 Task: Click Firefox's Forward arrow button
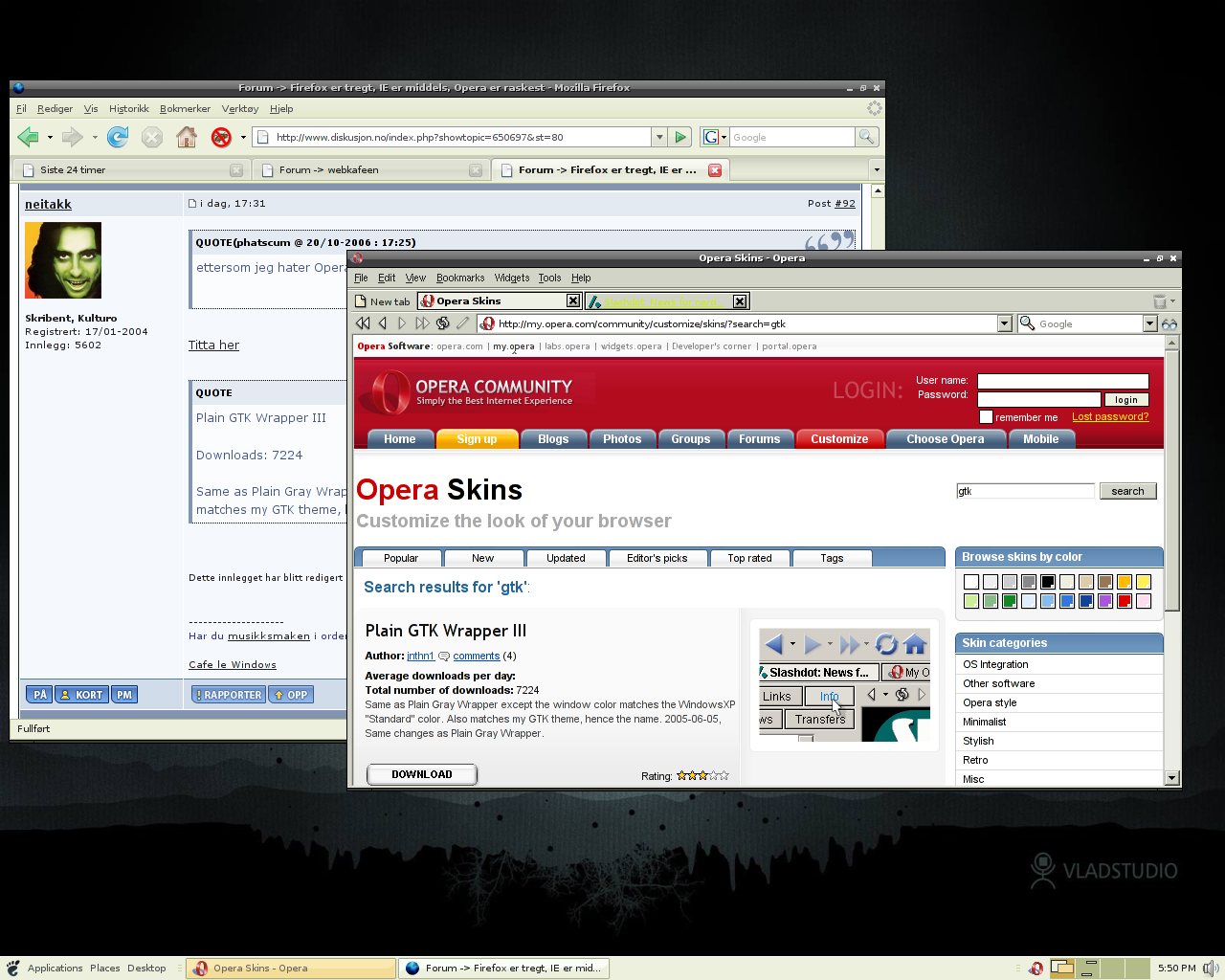(72, 137)
